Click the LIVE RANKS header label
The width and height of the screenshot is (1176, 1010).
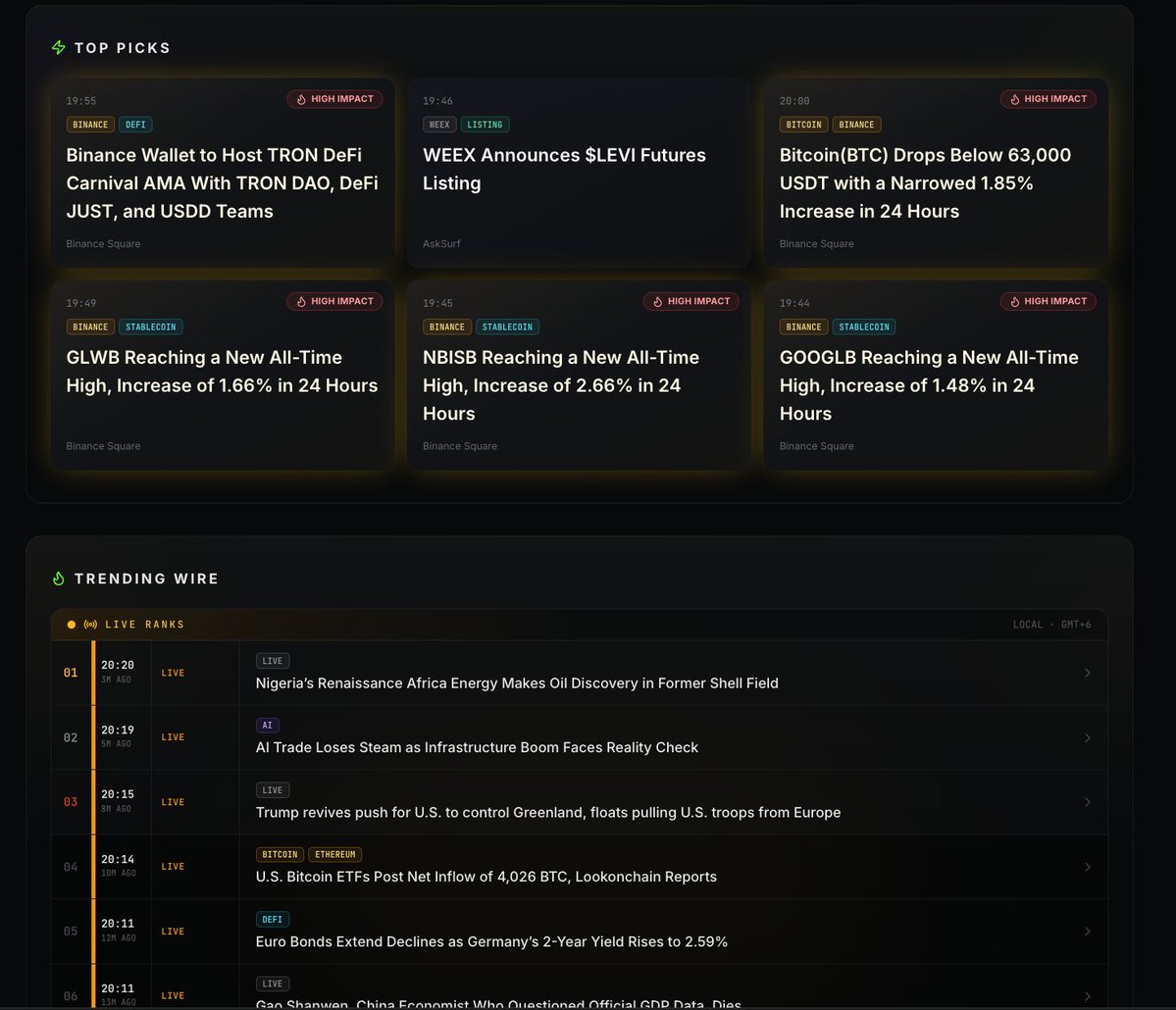(145, 625)
